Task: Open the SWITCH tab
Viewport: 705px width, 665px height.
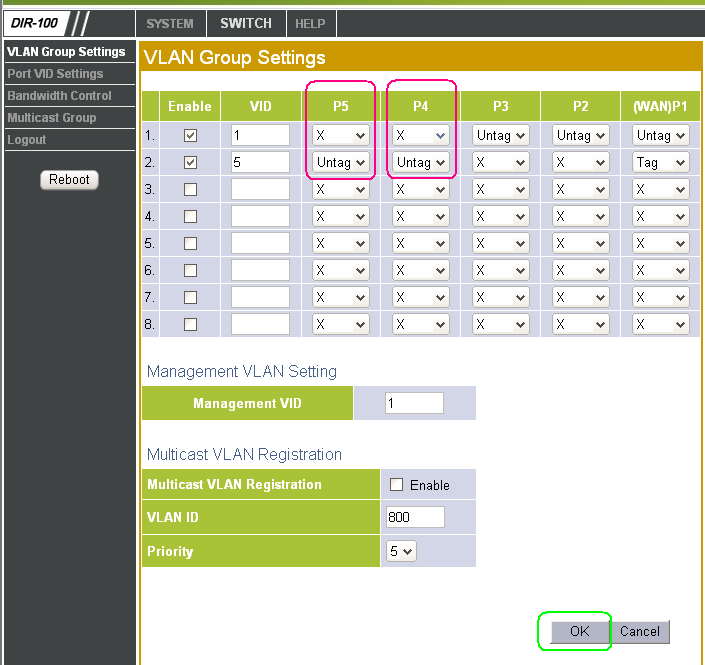Action: pos(245,23)
